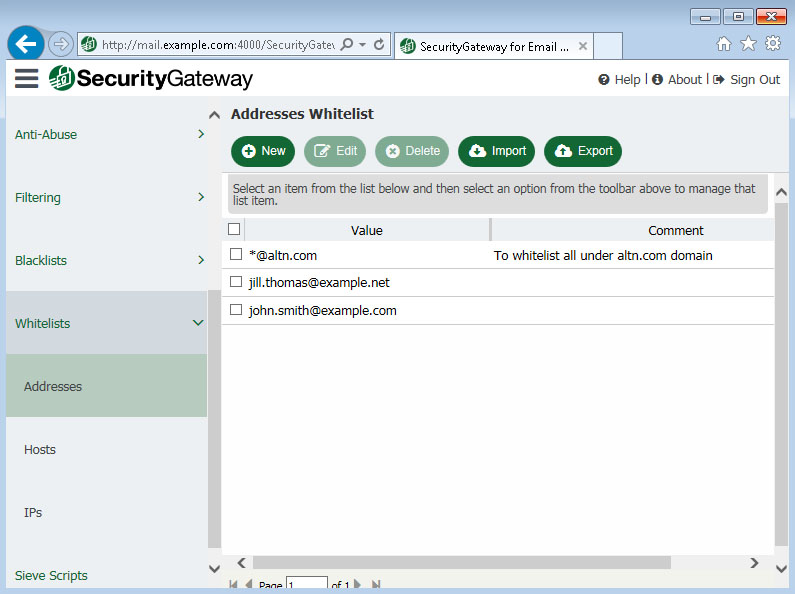Collapse the Whitelists menu chevron
Viewport: 795px width, 594px height.
(x=198, y=323)
